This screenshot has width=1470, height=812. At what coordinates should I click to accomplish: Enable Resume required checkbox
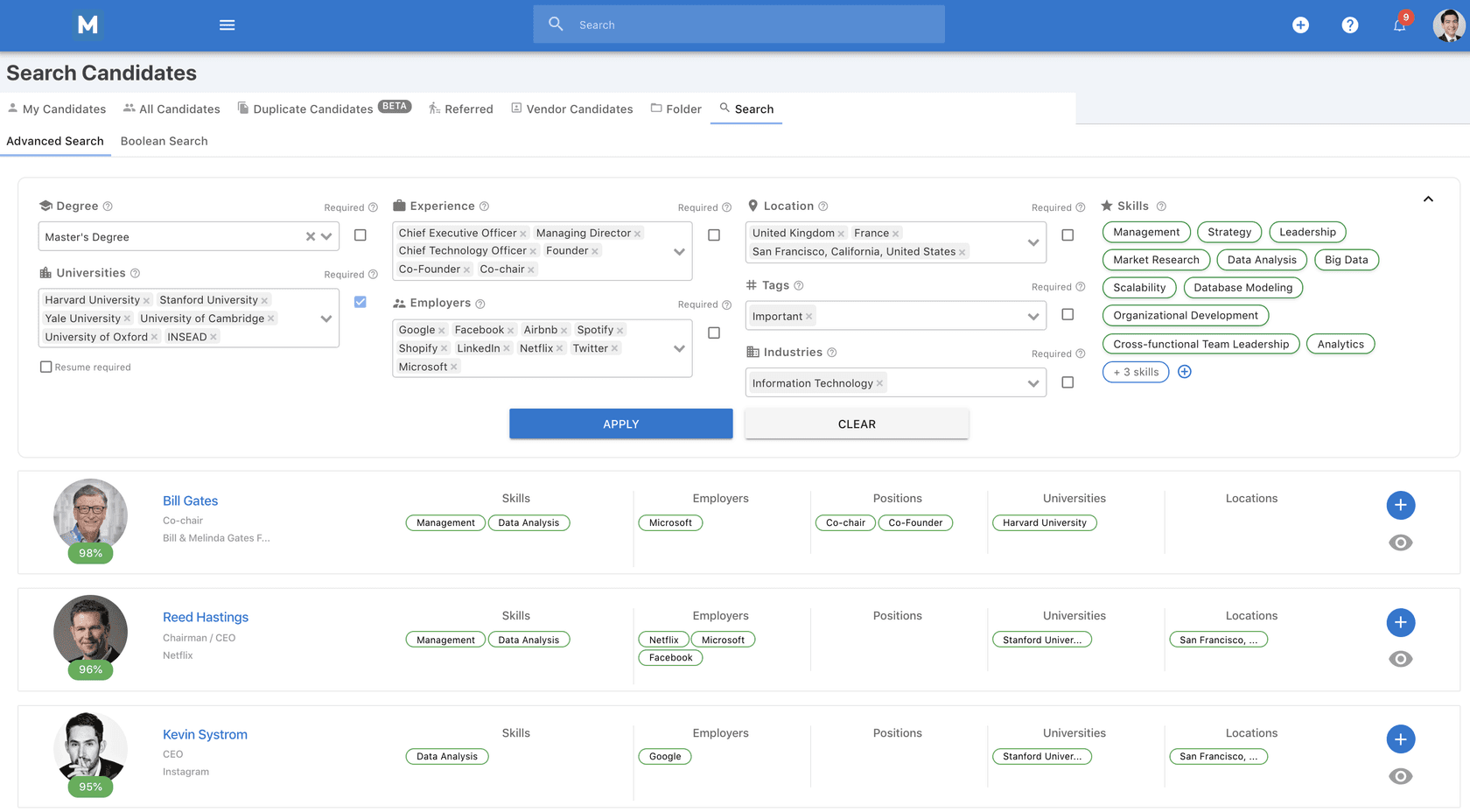(x=46, y=367)
